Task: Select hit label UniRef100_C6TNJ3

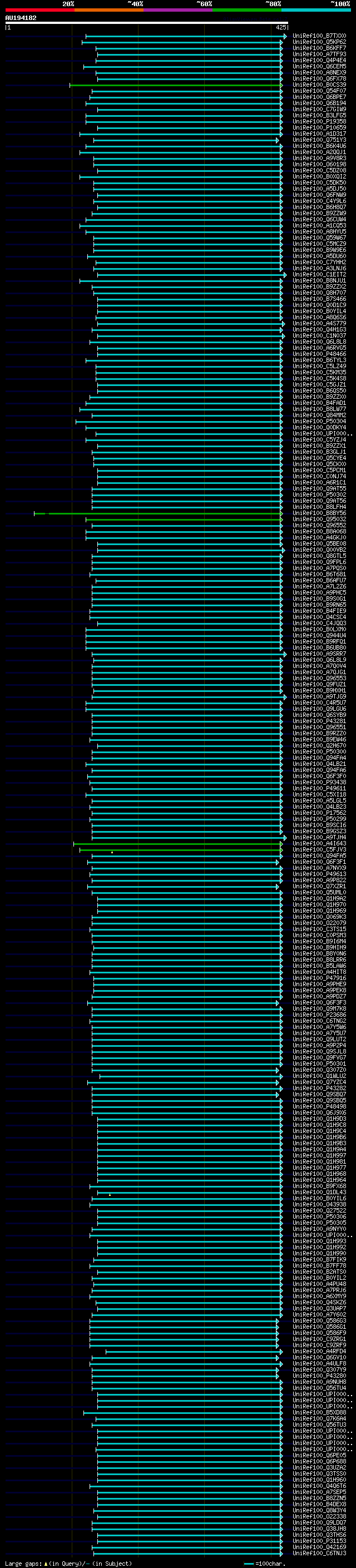Action: coord(319,1553)
